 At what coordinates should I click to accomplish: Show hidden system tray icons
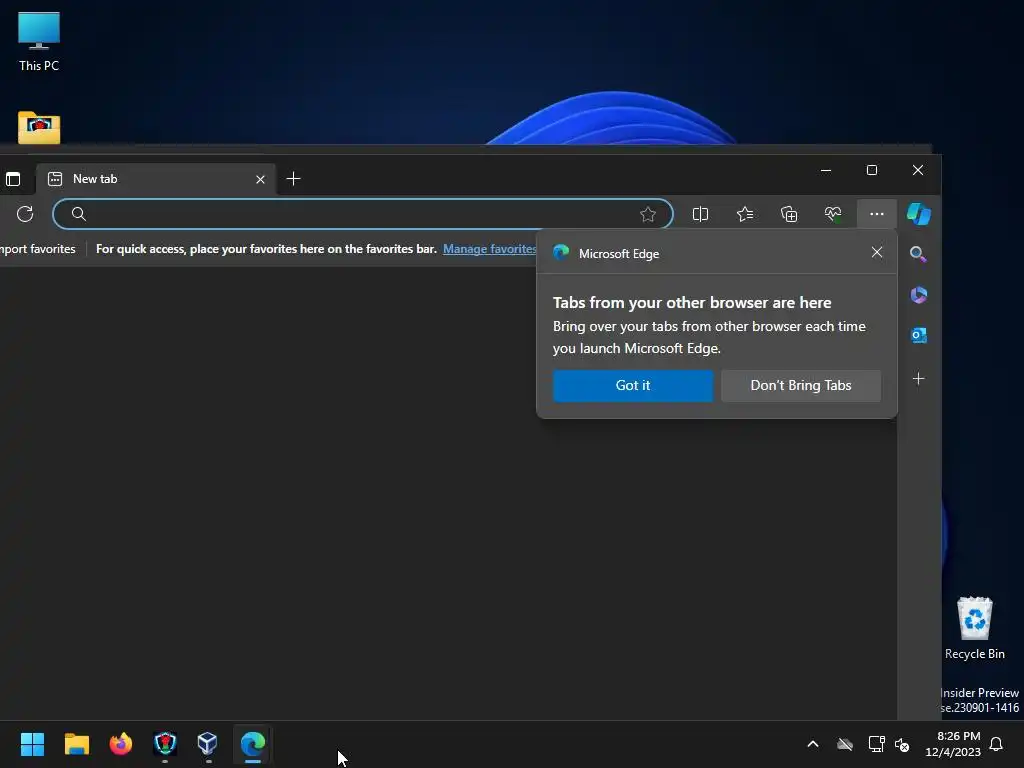pyautogui.click(x=813, y=744)
